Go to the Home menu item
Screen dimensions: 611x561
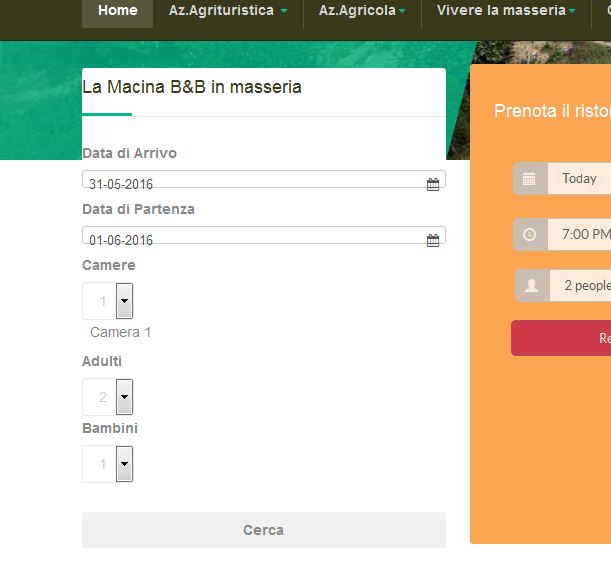point(118,11)
